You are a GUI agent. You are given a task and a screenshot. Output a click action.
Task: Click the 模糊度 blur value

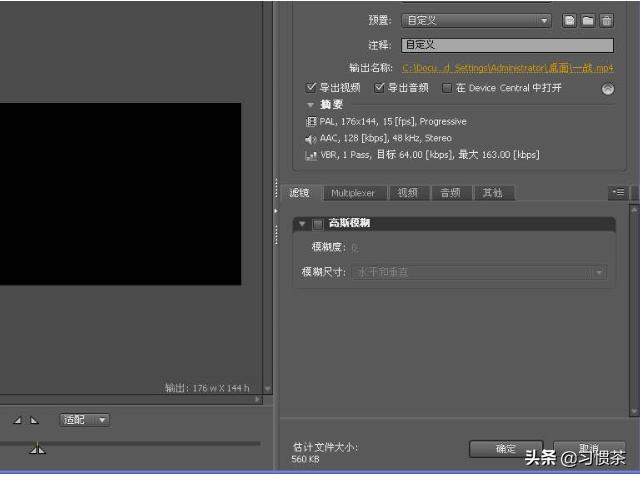(354, 247)
